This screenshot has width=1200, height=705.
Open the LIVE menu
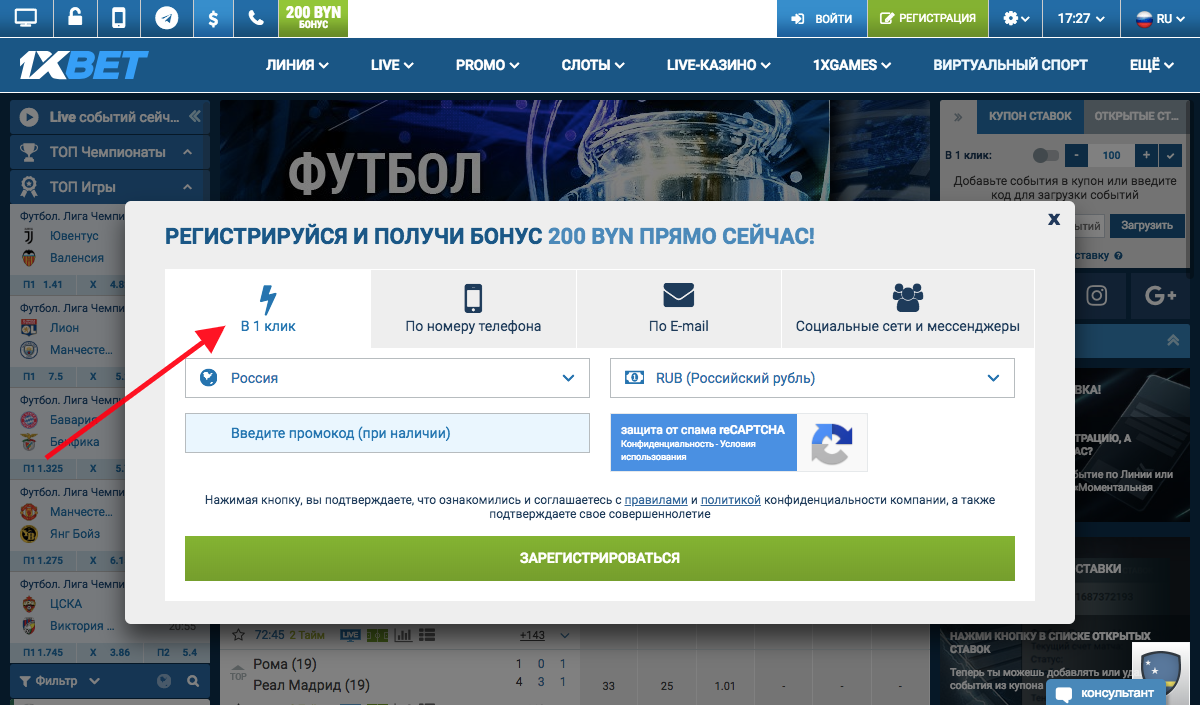[392, 65]
